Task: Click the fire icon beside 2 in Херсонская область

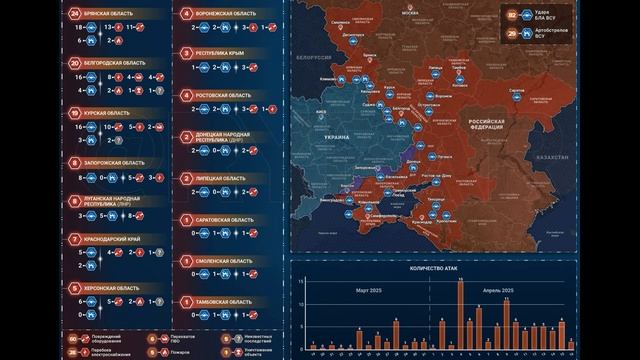Action: coord(139,302)
